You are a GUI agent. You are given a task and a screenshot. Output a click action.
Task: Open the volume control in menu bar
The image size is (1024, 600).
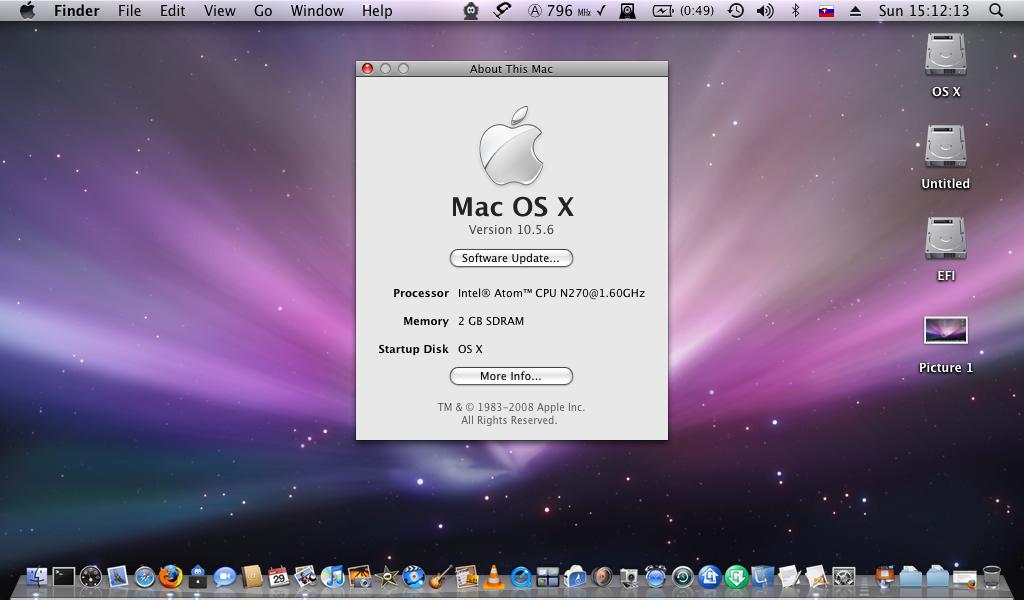pos(765,11)
